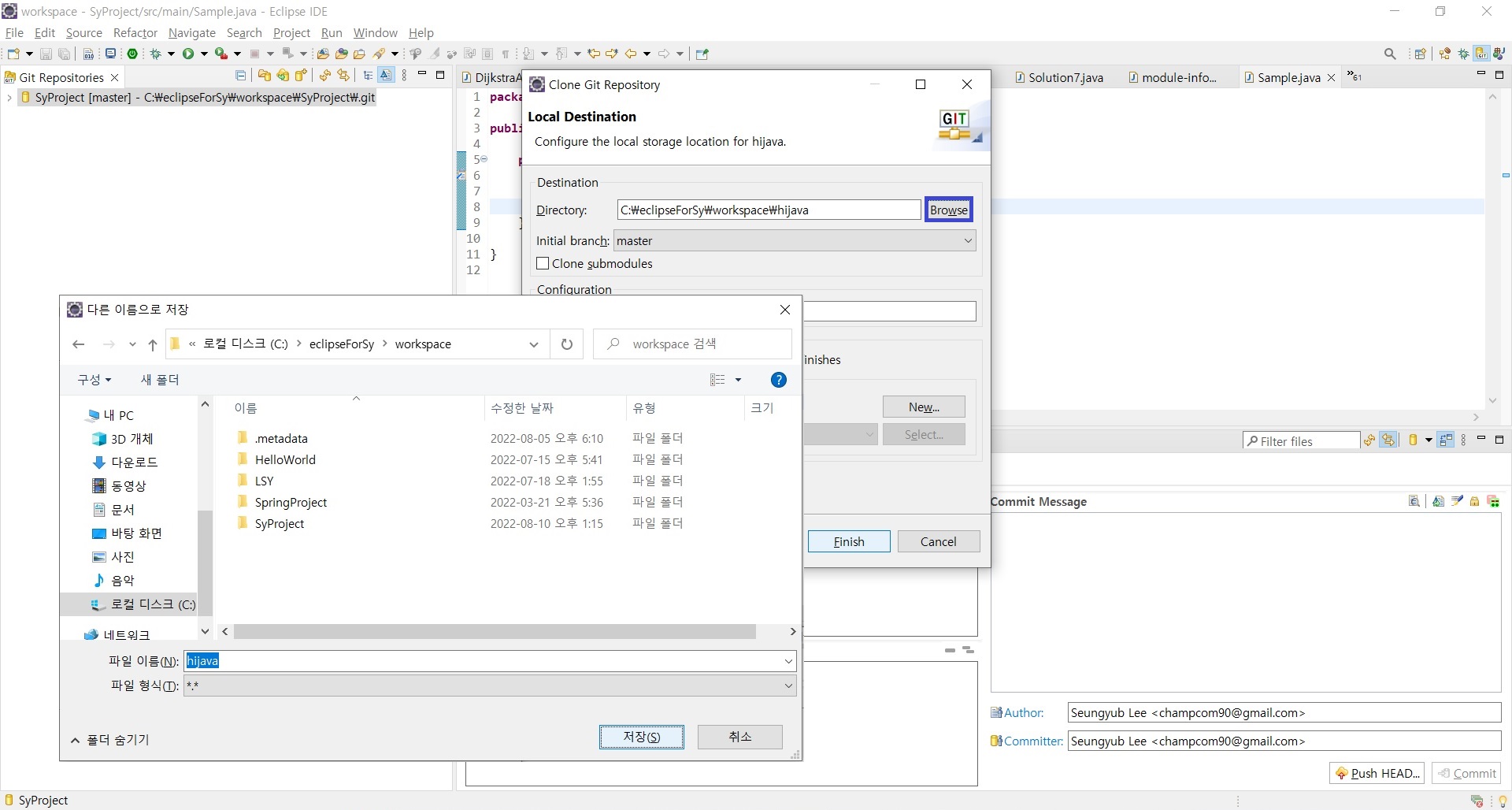Click the green Run button in the toolbar

click(x=188, y=54)
